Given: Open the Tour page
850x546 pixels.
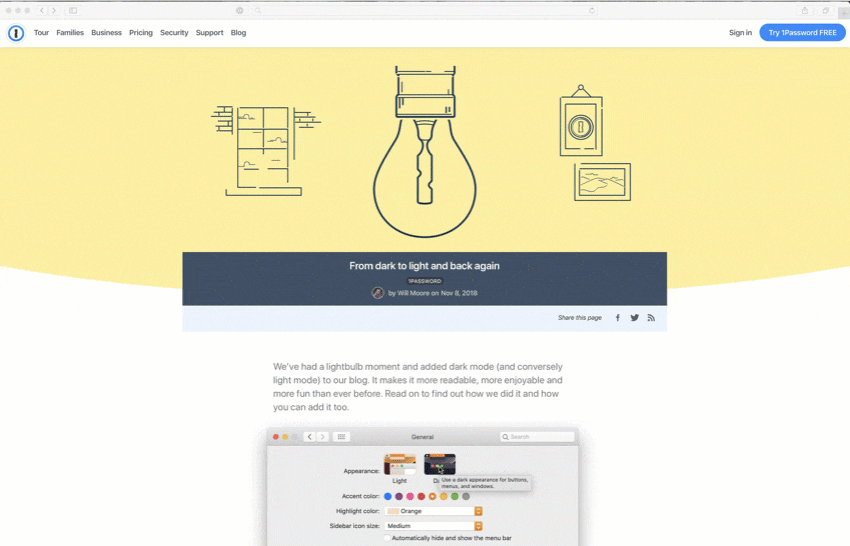Looking at the screenshot, I should tap(41, 33).
